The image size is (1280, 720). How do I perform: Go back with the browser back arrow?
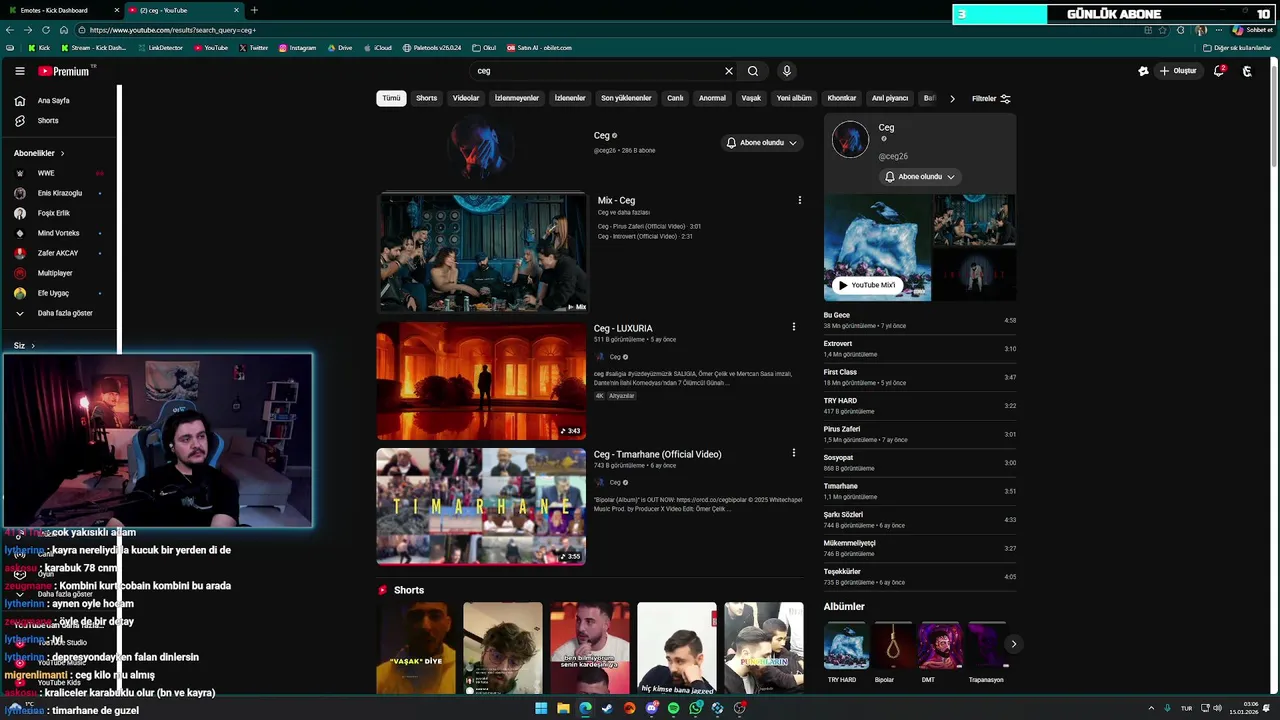pos(10,30)
